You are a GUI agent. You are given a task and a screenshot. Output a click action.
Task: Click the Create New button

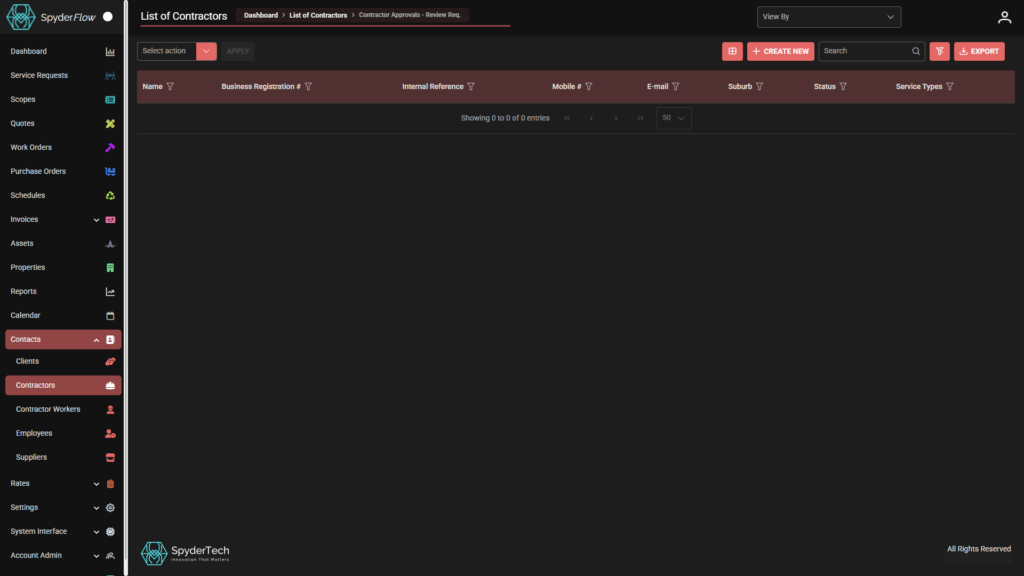(780, 51)
